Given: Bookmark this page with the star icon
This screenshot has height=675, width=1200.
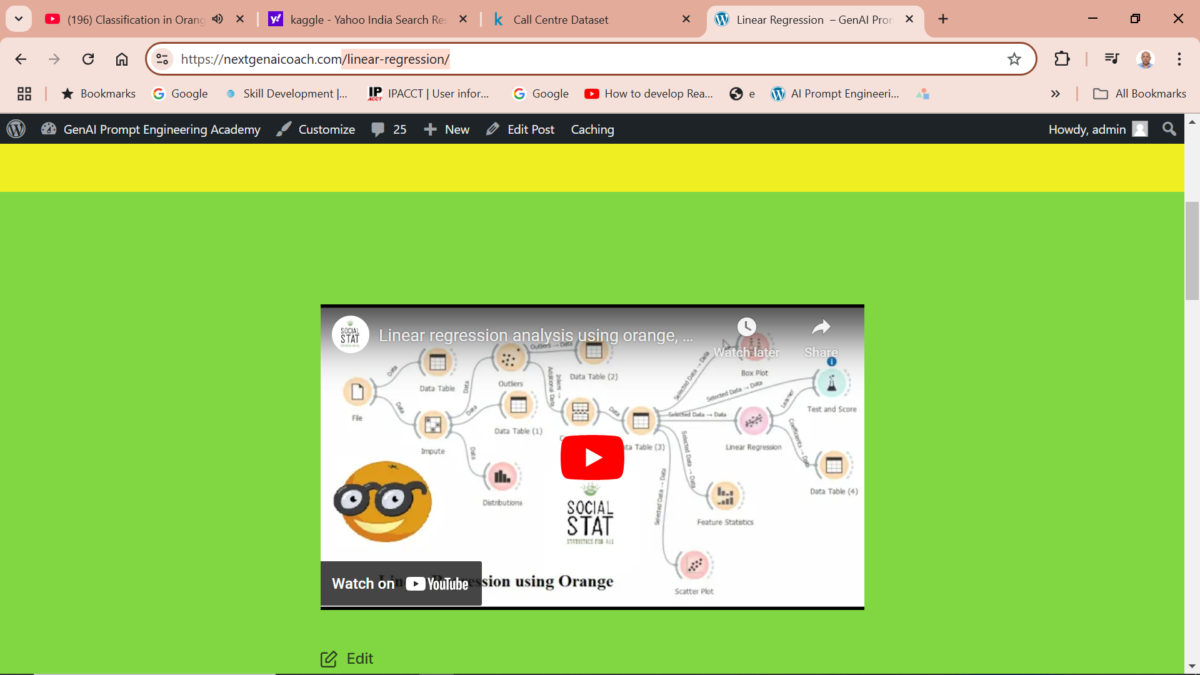Looking at the screenshot, I should [x=1014, y=59].
